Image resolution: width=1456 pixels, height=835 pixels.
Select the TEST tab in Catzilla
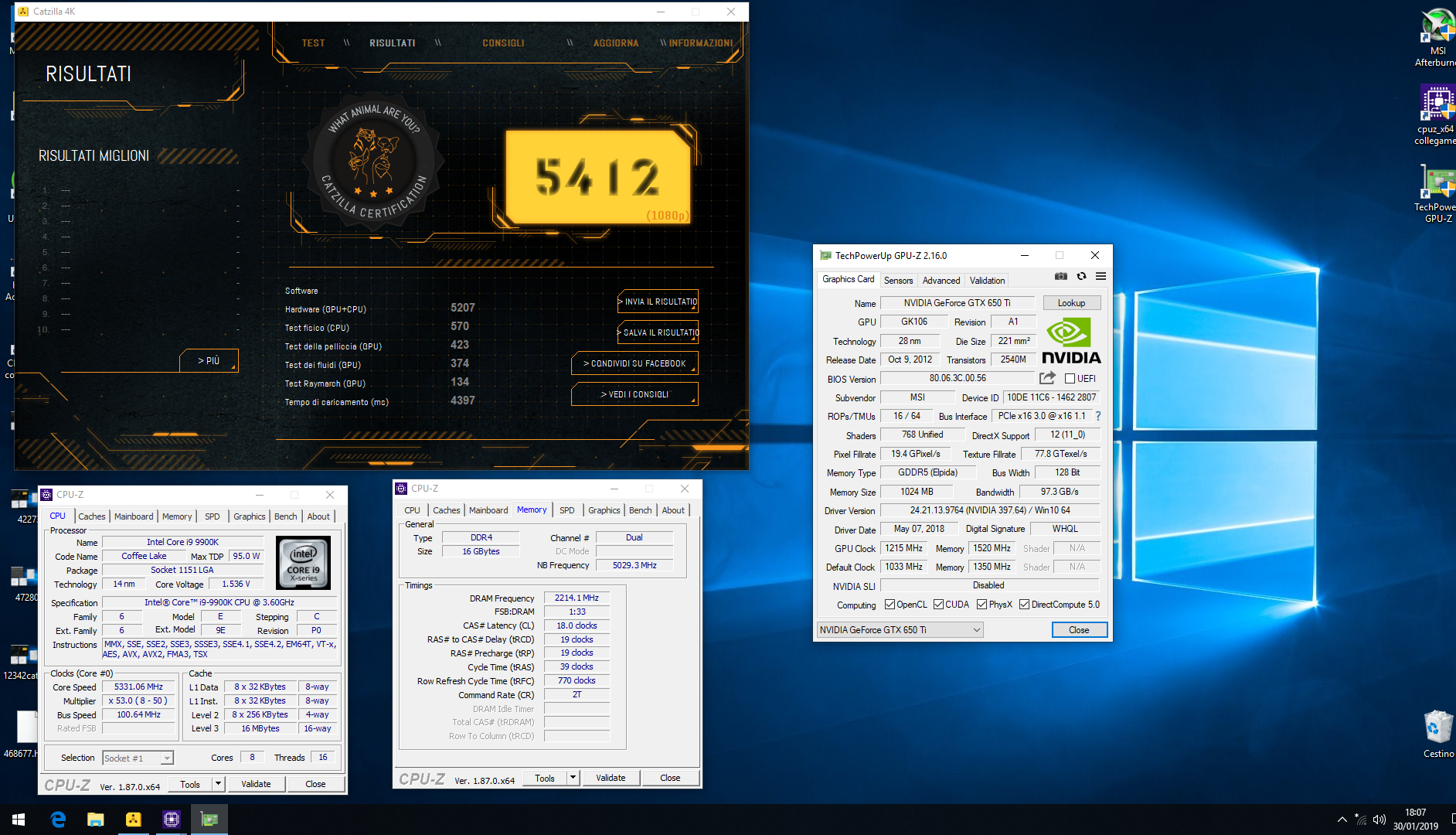pyautogui.click(x=313, y=43)
